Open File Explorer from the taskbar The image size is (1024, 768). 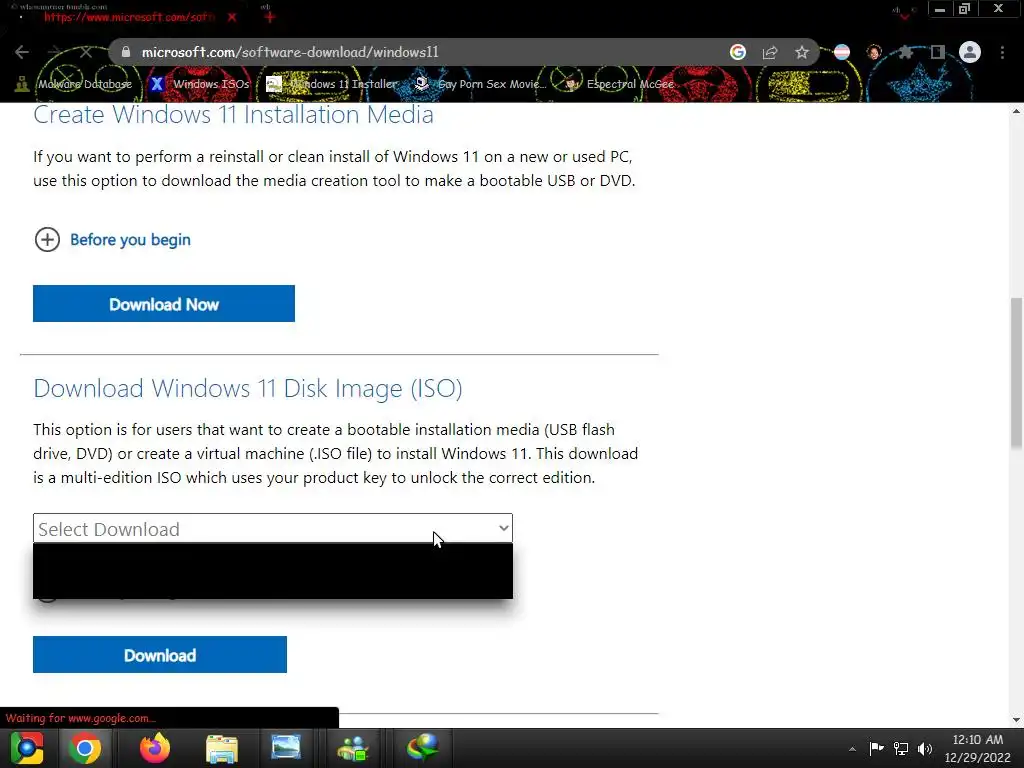pyautogui.click(x=222, y=748)
